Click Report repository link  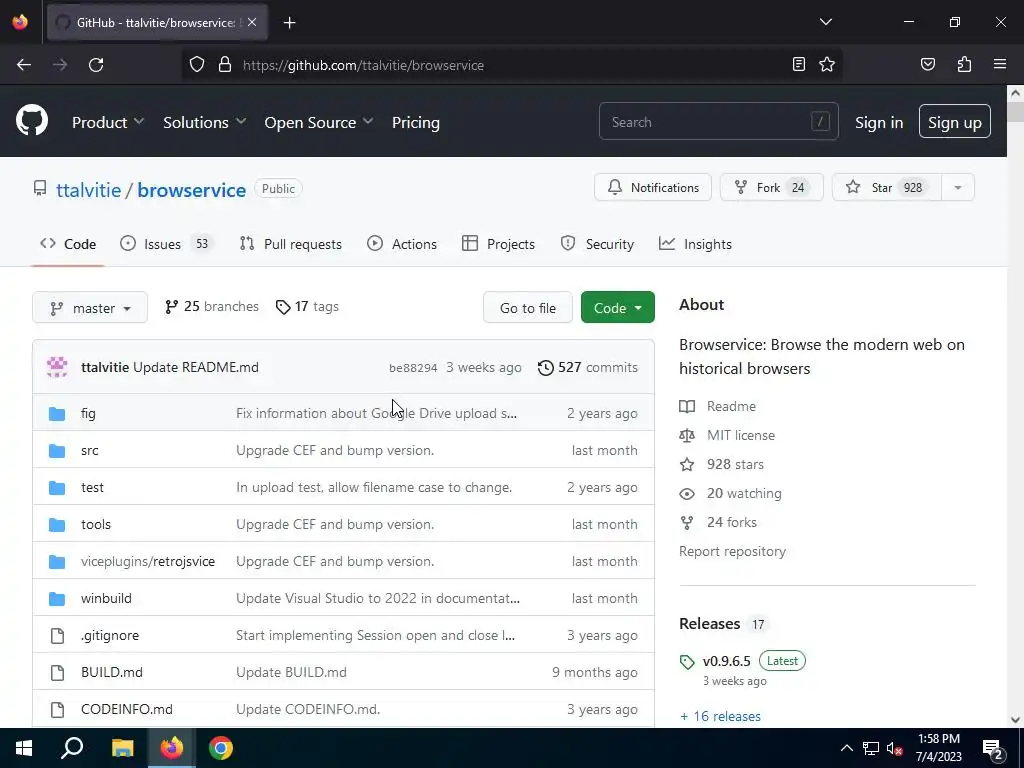click(732, 551)
